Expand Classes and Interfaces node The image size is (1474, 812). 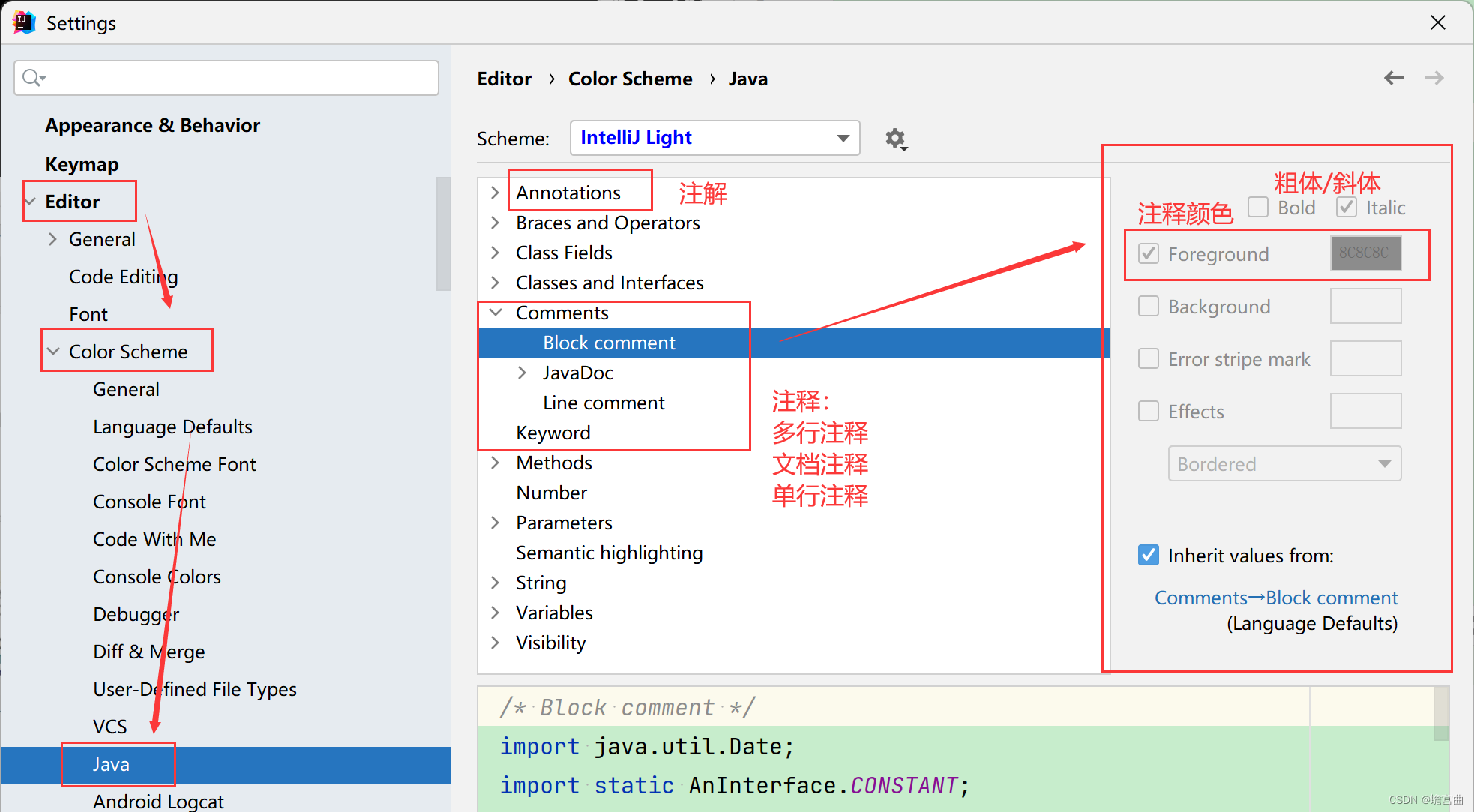coord(495,283)
